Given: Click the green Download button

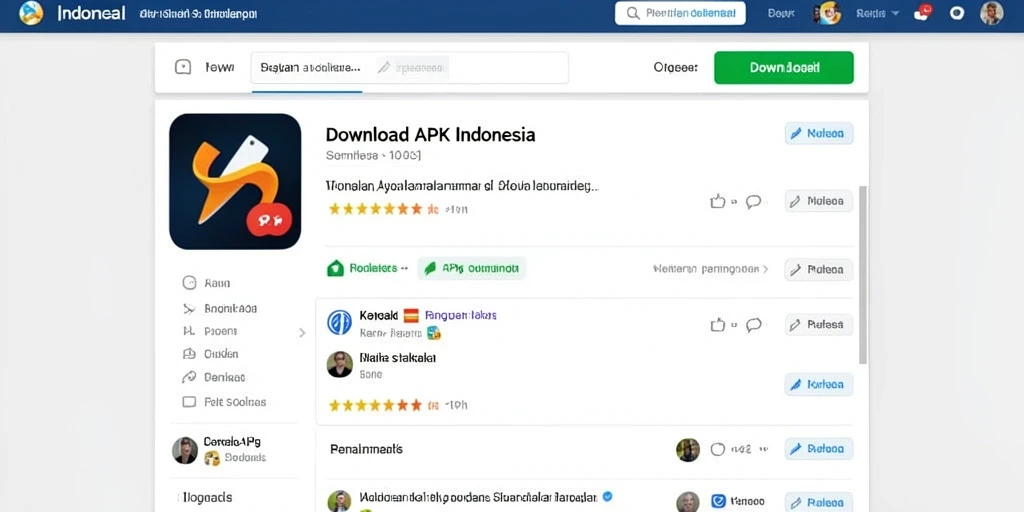Looking at the screenshot, I should (x=784, y=67).
